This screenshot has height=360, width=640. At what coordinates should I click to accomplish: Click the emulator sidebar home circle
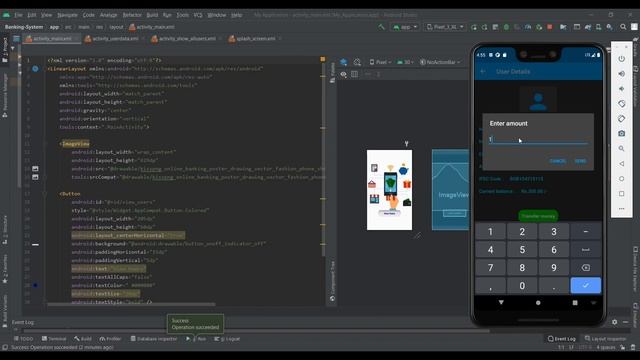click(x=621, y=179)
